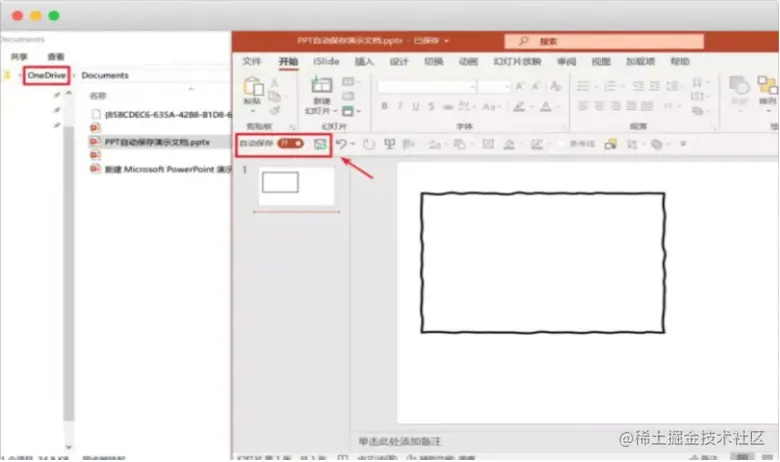Apply Italic formatting

click(x=400, y=106)
